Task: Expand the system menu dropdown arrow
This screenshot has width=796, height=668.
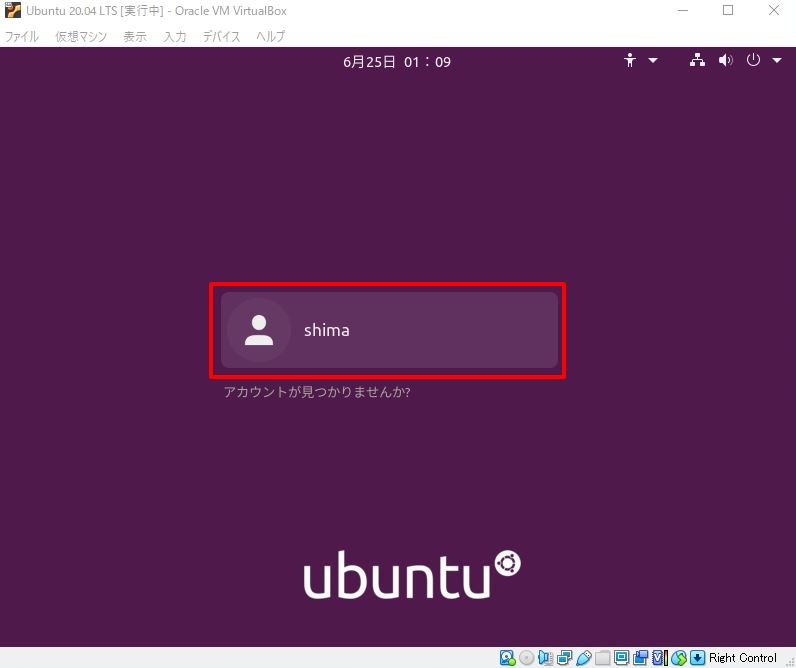Action: pos(777,60)
